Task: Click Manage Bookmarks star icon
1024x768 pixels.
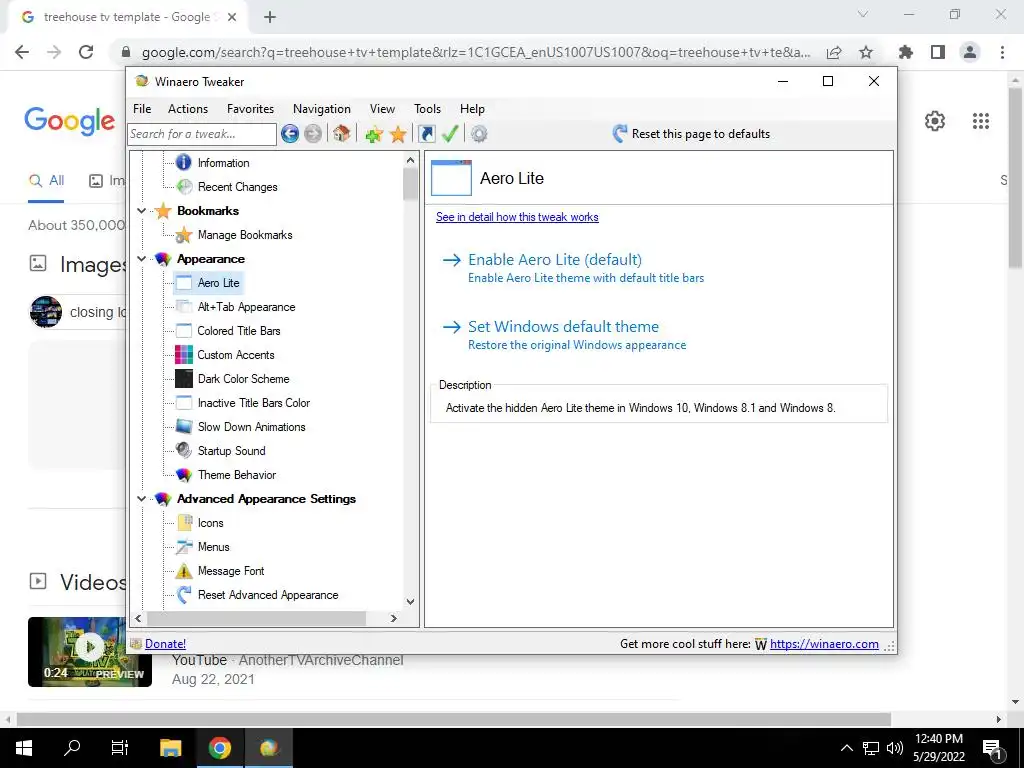Action: [184, 235]
